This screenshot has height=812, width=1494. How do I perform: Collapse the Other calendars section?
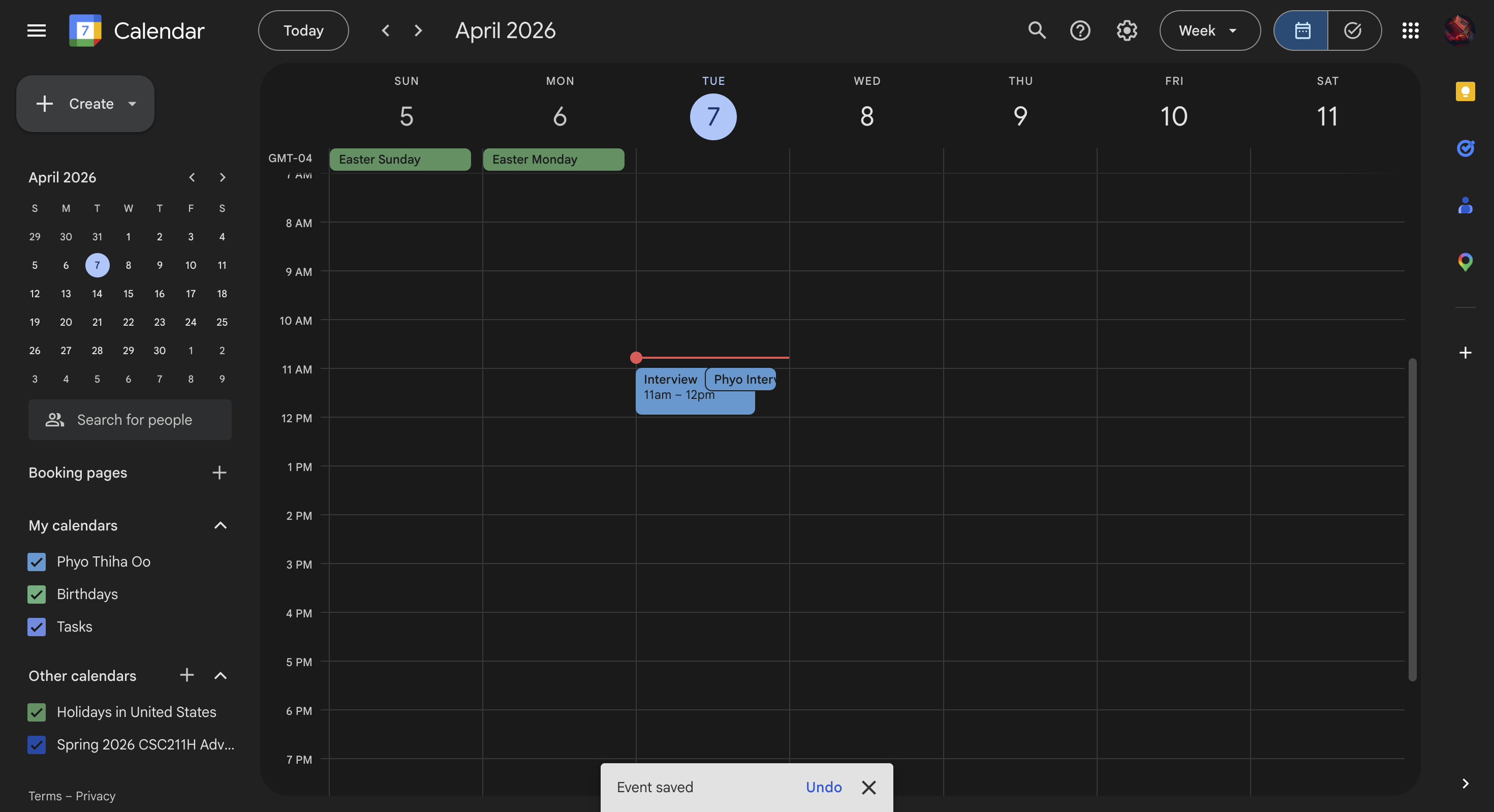pos(220,675)
